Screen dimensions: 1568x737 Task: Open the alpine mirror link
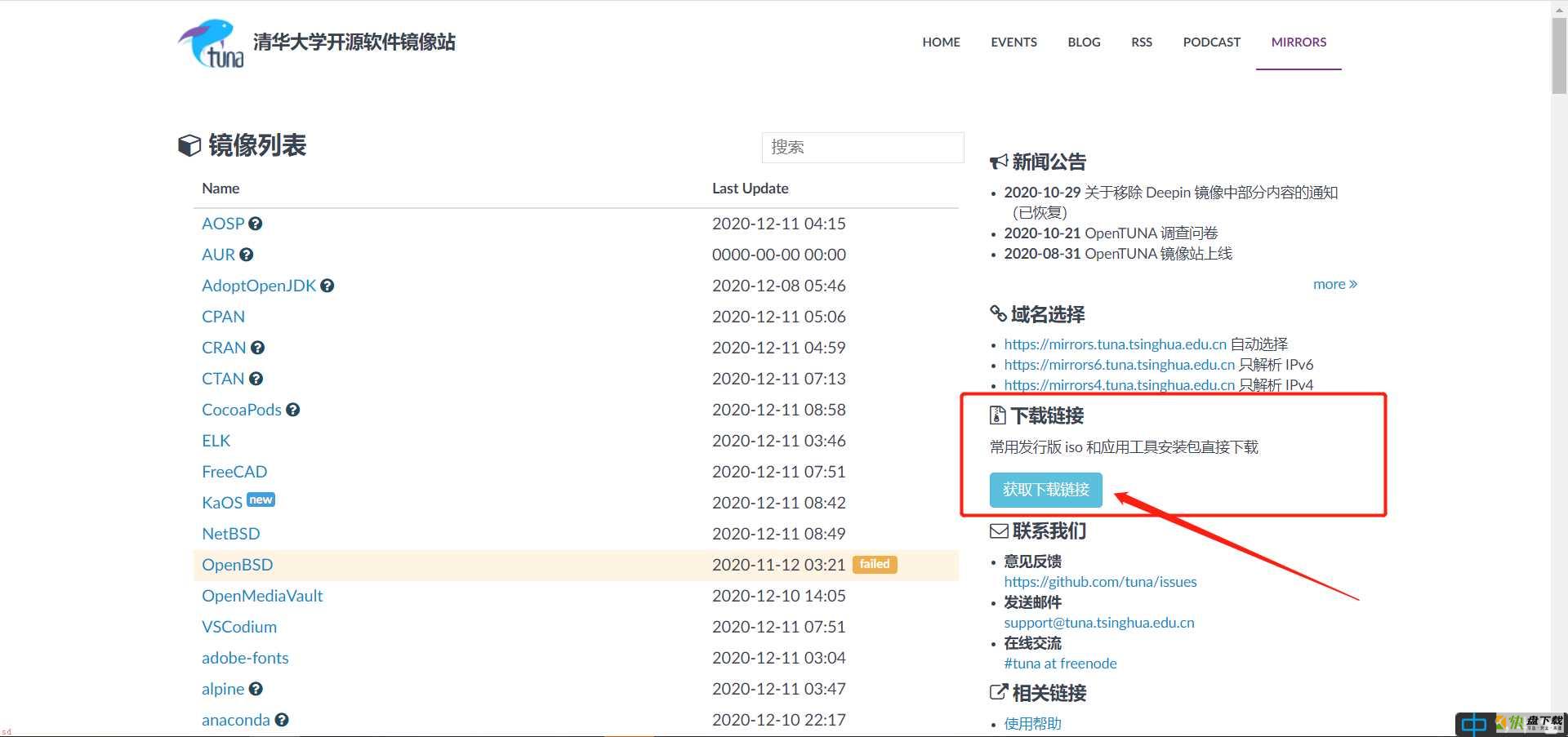point(223,689)
